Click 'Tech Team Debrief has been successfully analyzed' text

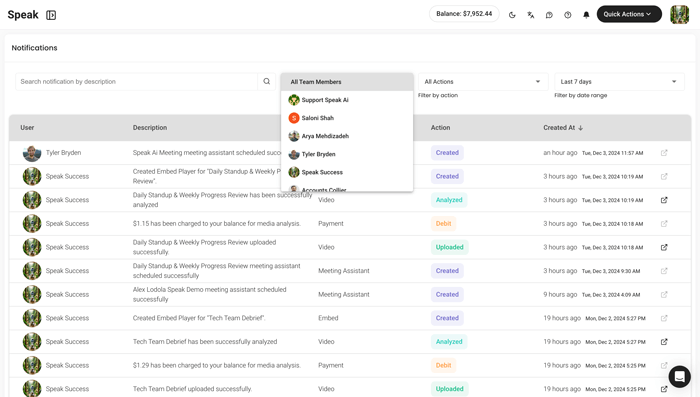tap(205, 342)
